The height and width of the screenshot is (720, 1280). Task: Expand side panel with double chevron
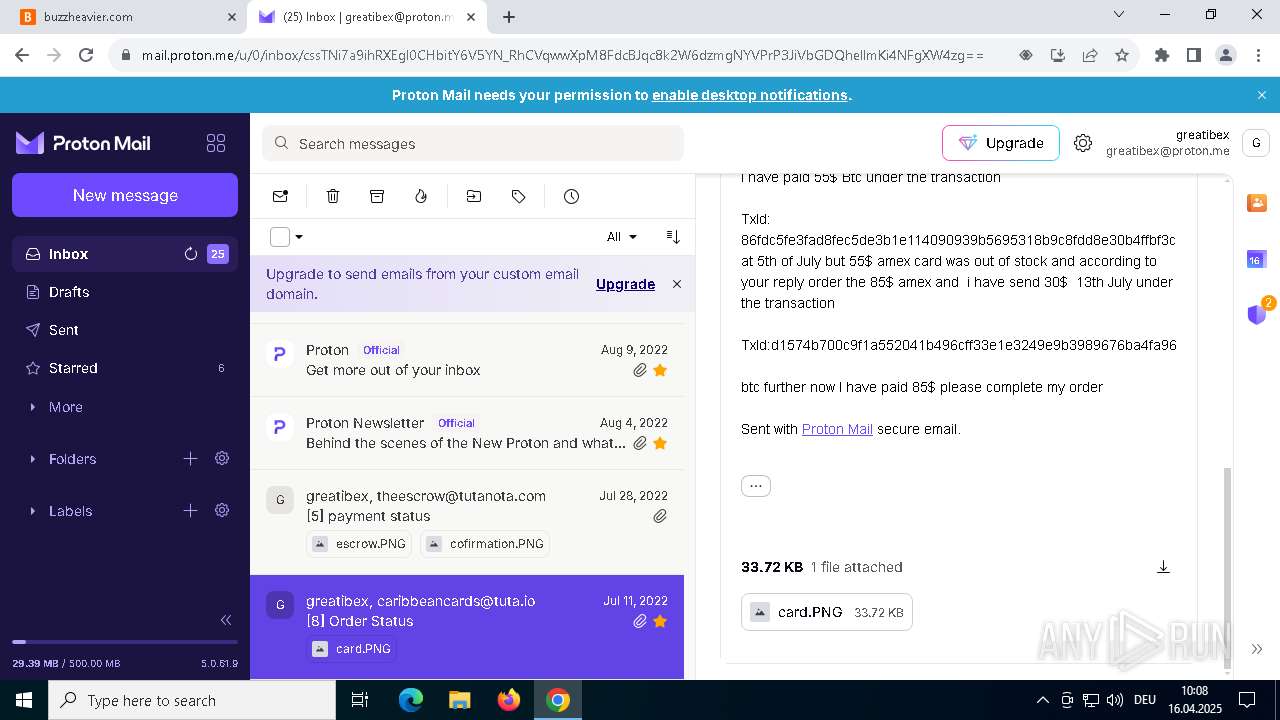1257,649
